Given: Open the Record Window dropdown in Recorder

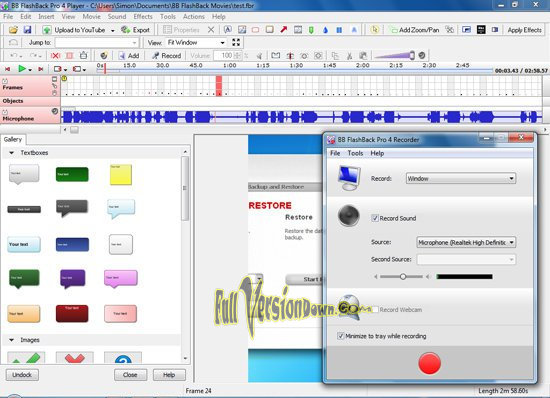Looking at the screenshot, I should point(461,178).
